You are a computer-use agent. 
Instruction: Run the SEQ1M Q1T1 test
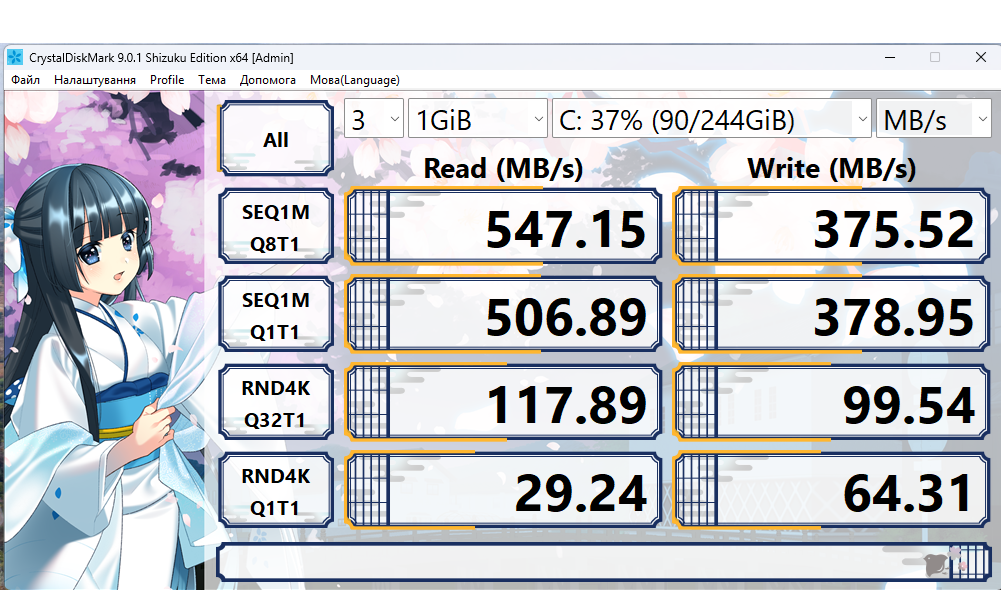(276, 315)
